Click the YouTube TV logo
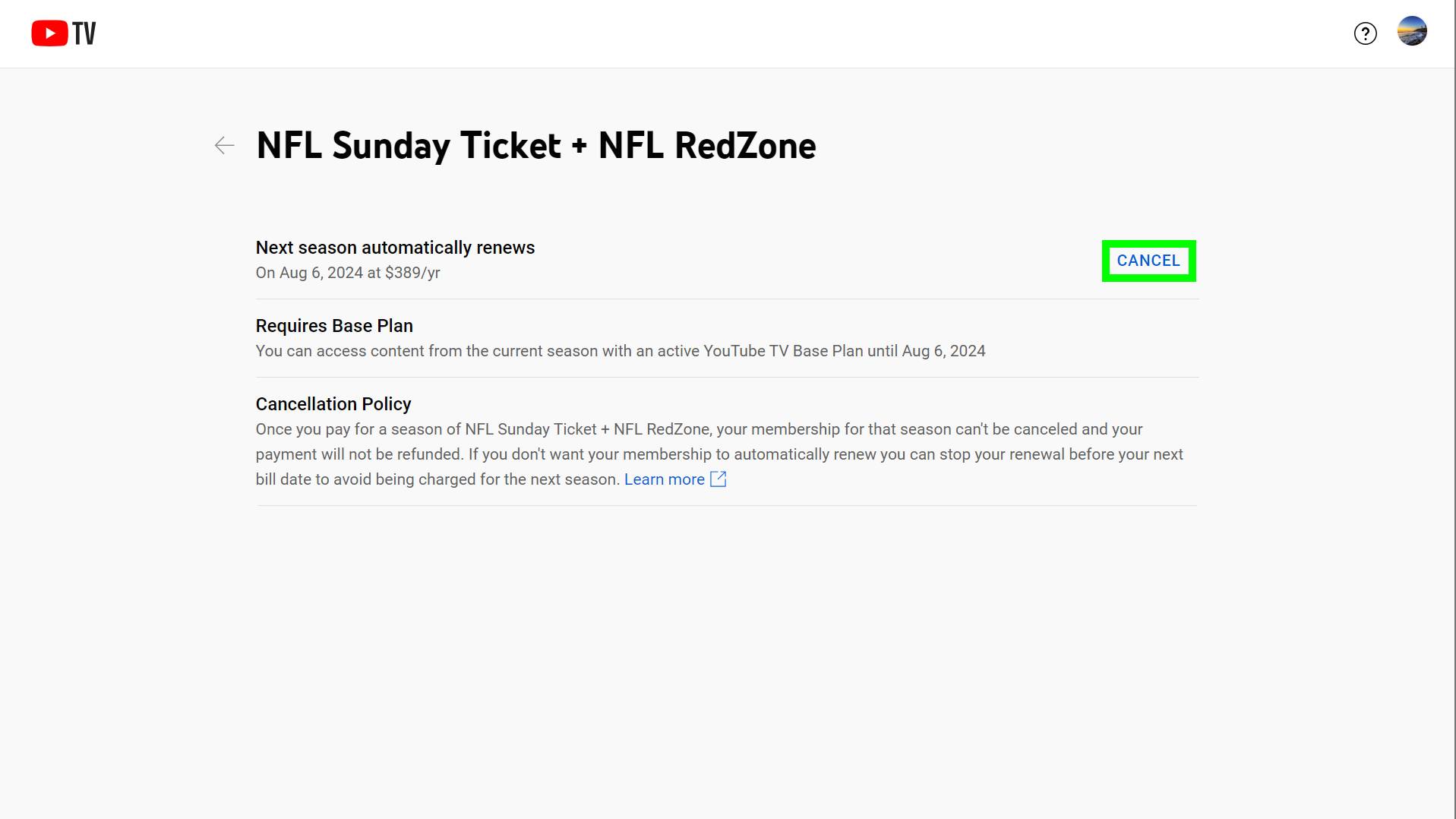The image size is (1456, 819). pyautogui.click(x=64, y=33)
